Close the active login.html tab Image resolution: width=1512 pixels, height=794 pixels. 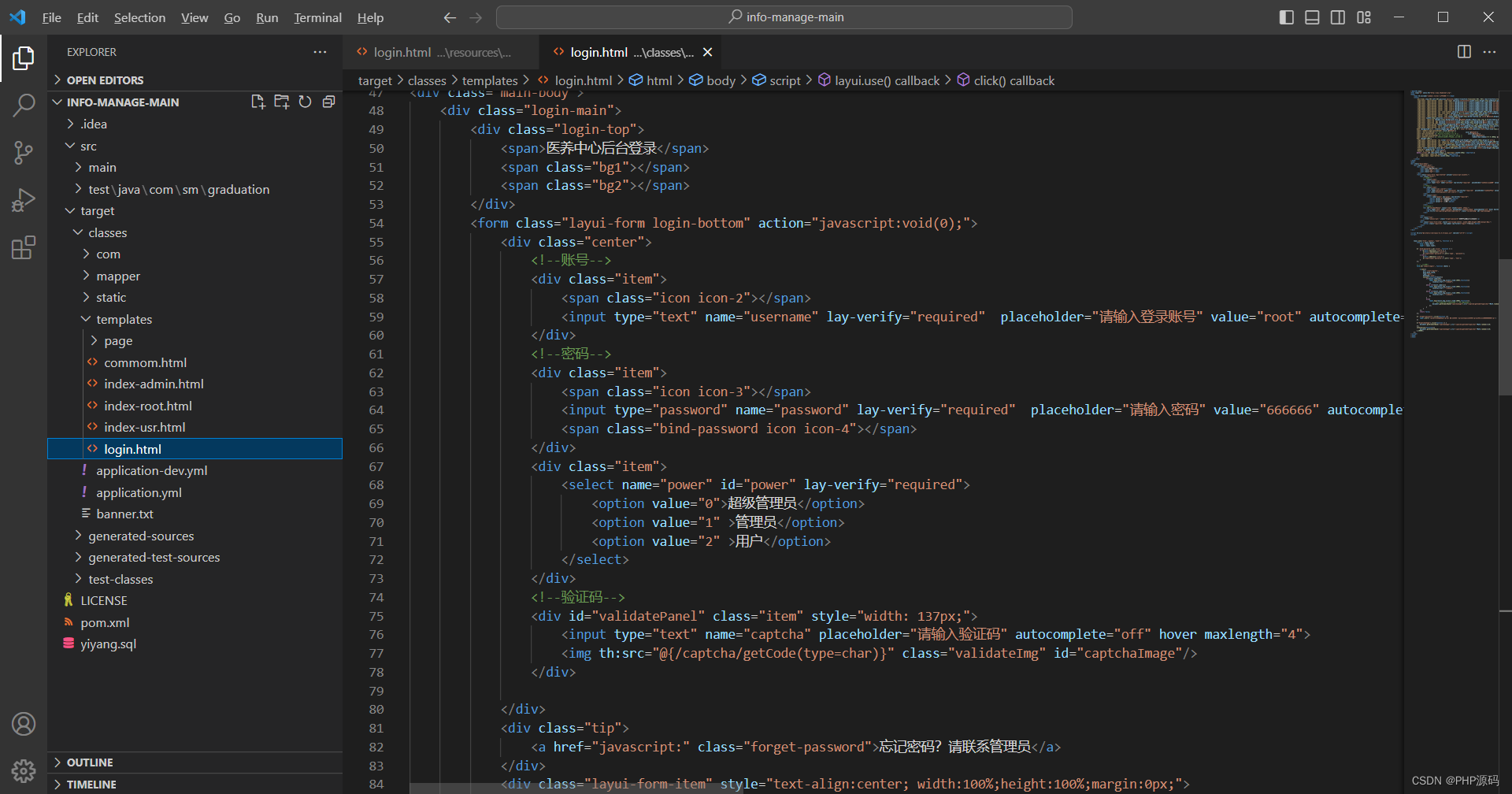pos(707,52)
